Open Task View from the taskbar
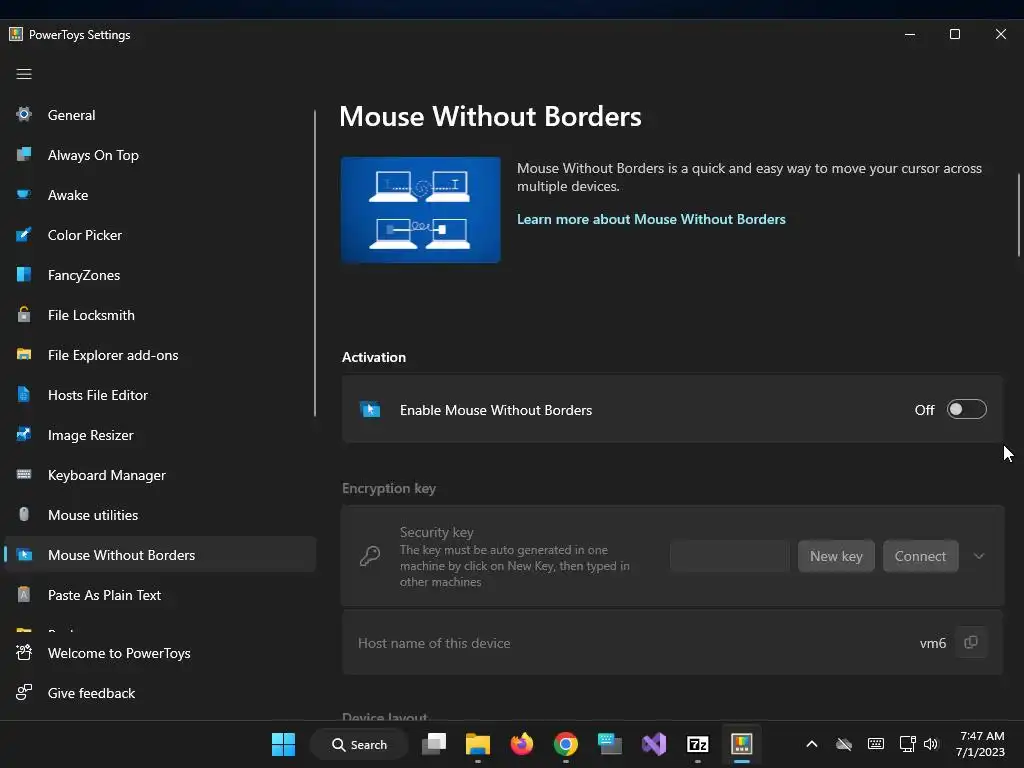The image size is (1024, 768). (434, 744)
